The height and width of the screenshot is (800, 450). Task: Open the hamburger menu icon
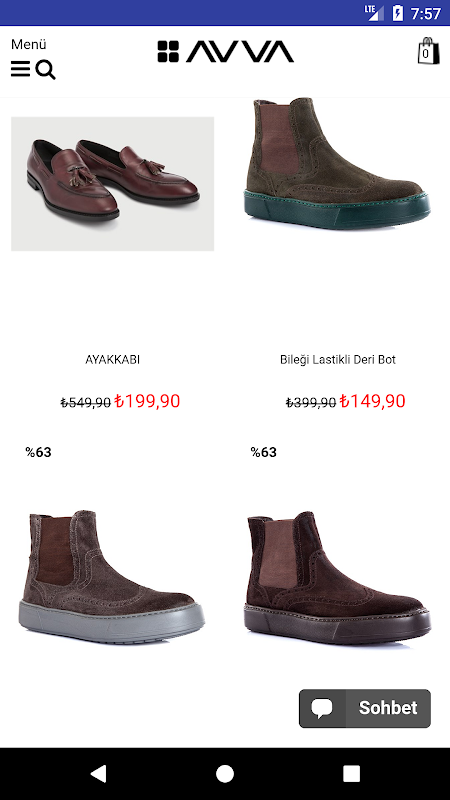(x=20, y=69)
